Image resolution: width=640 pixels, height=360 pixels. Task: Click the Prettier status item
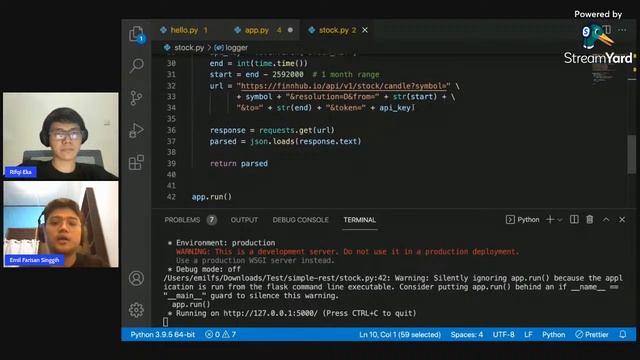point(591,335)
